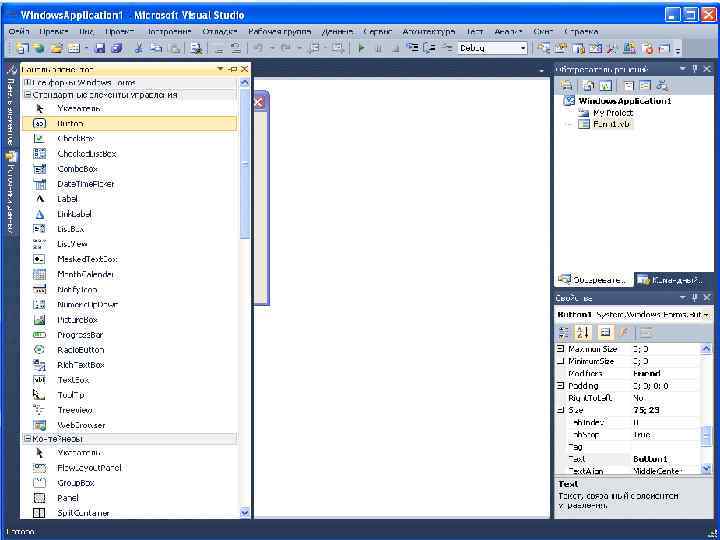Toggle auto-hide pin on the Properties panel

click(x=695, y=298)
